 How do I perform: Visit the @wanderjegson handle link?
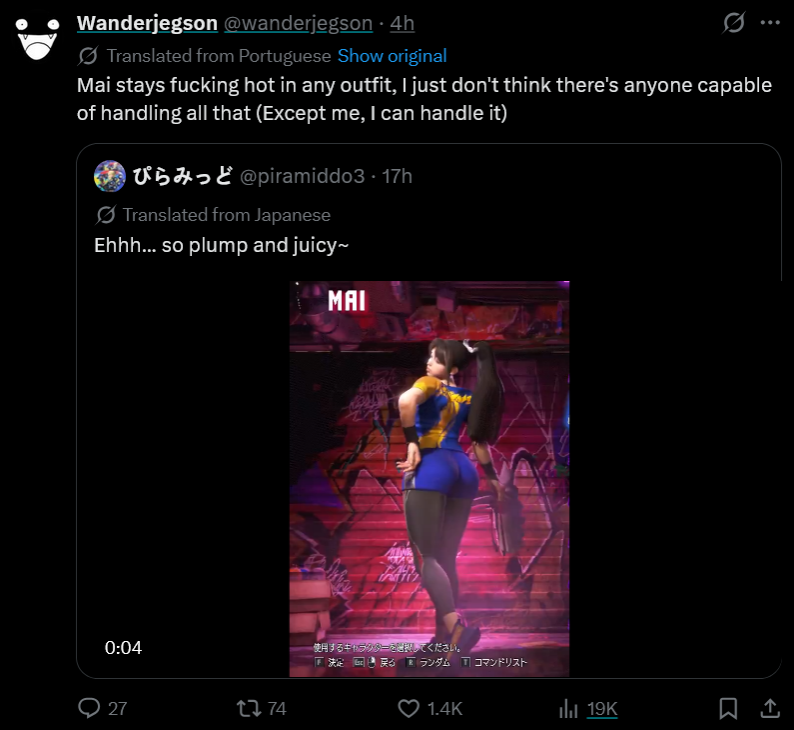pyautogui.click(x=298, y=23)
